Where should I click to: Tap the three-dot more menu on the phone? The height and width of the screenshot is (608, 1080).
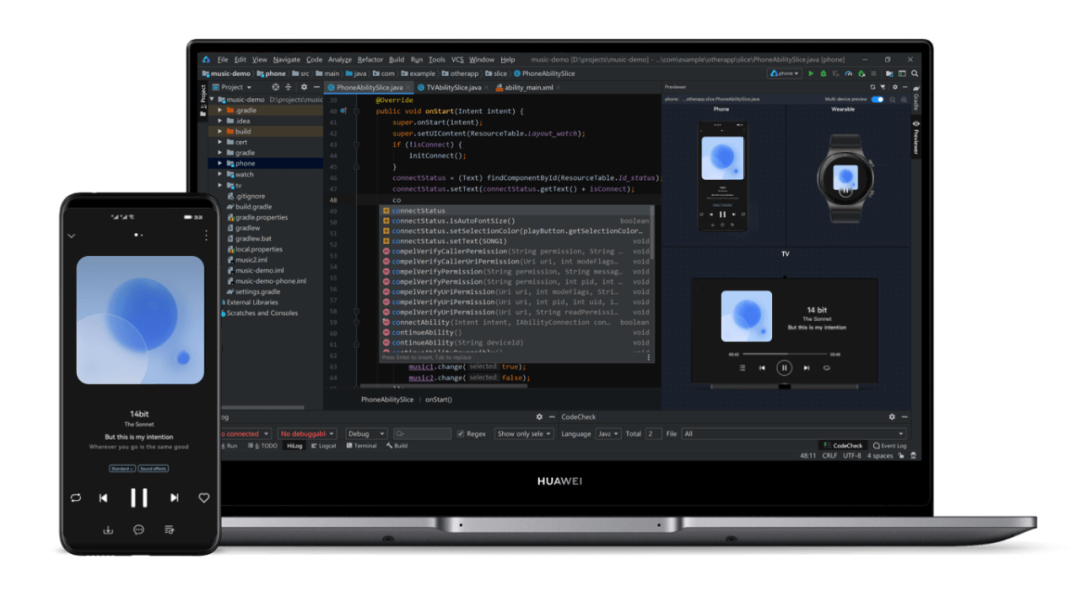tap(206, 236)
